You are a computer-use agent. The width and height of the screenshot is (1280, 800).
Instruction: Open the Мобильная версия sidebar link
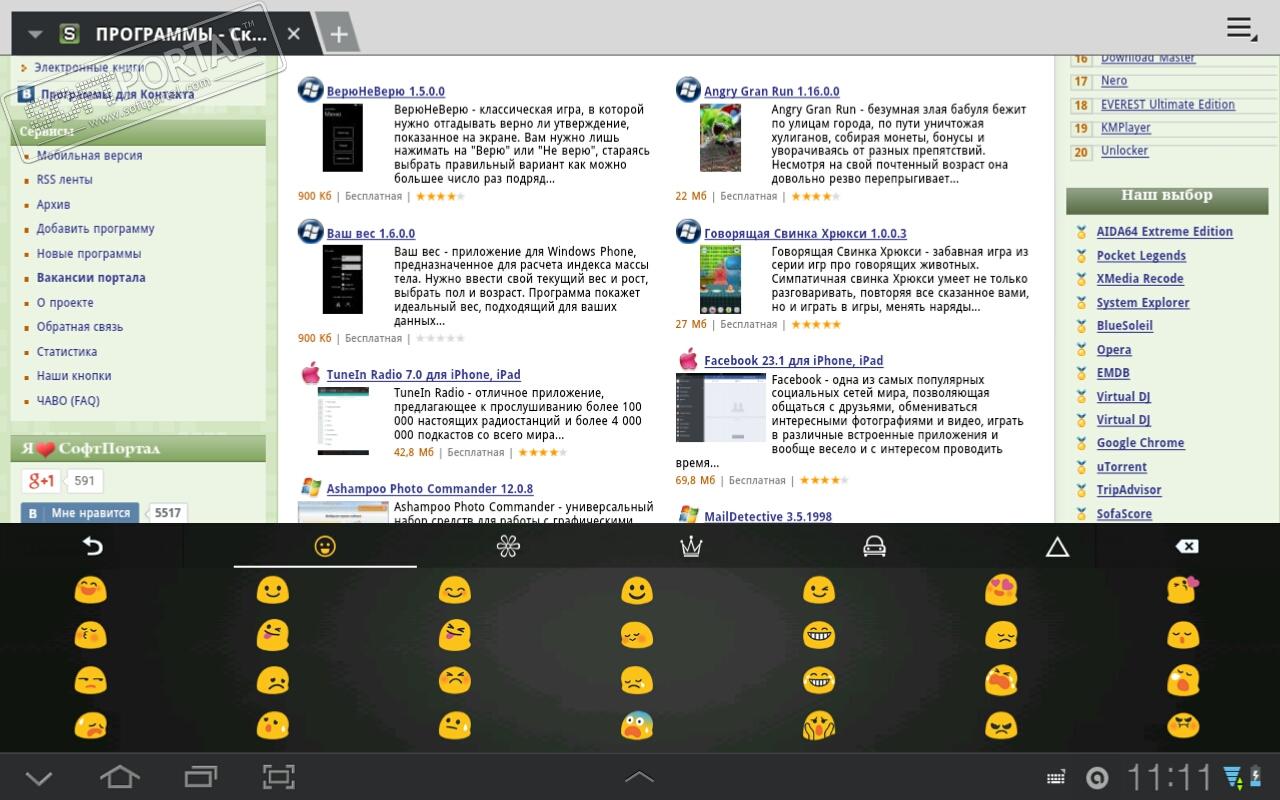90,156
